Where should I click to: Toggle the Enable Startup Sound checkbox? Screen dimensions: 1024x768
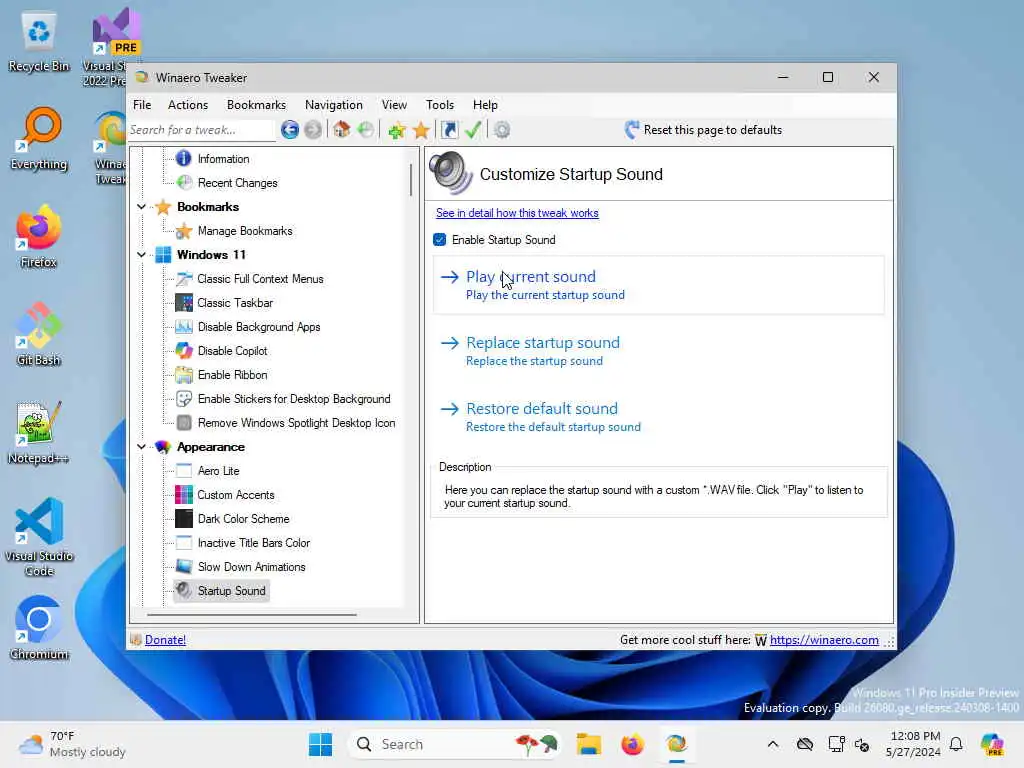click(440, 240)
